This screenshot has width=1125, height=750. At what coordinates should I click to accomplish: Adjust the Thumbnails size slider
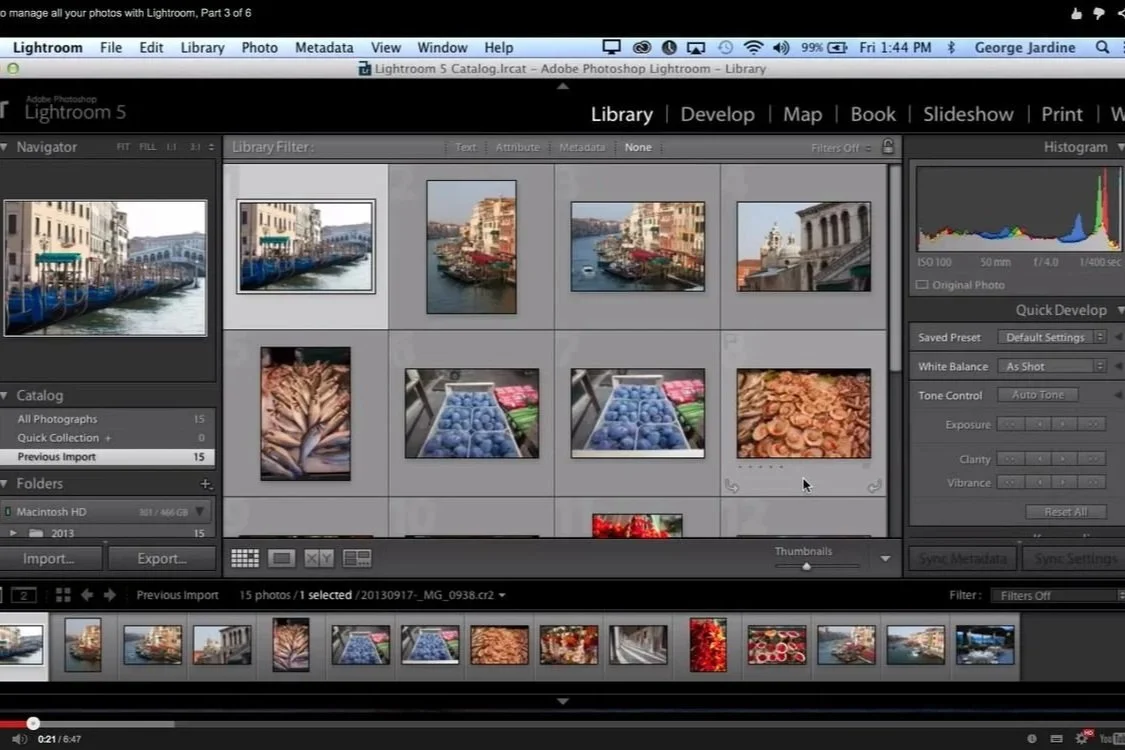coord(806,566)
